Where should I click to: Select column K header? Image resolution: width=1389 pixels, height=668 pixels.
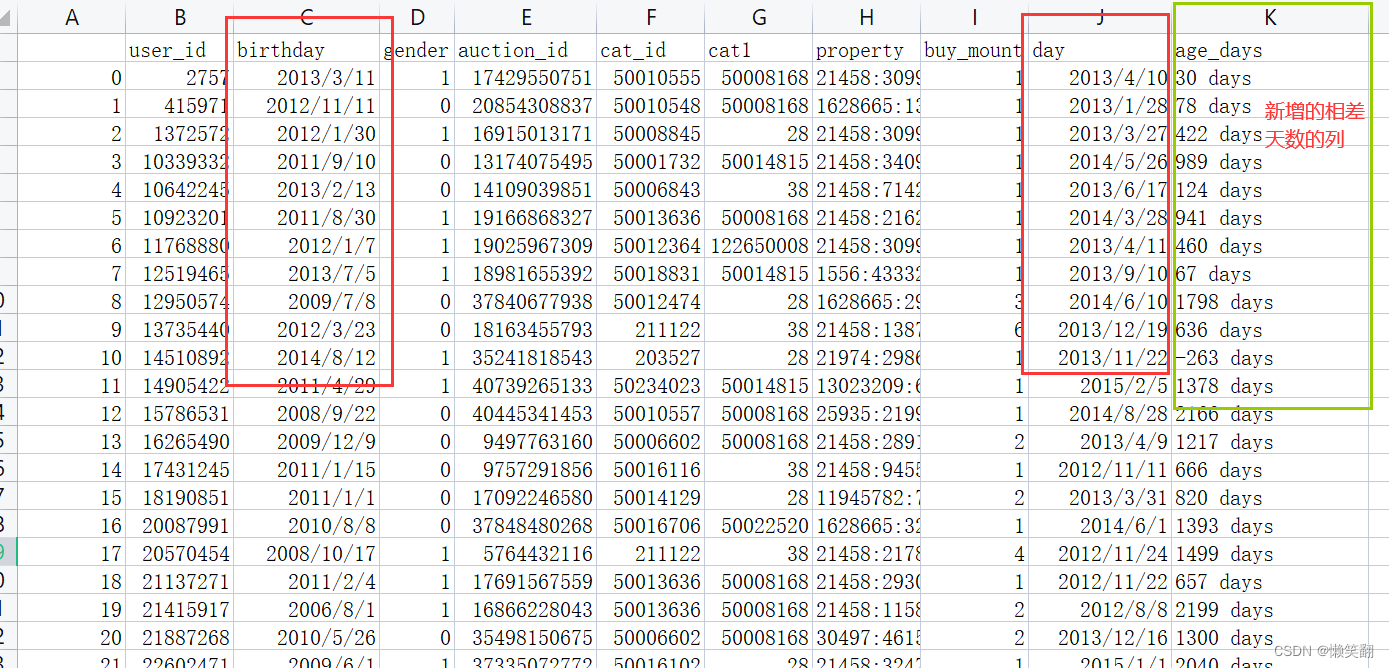(x=1270, y=17)
